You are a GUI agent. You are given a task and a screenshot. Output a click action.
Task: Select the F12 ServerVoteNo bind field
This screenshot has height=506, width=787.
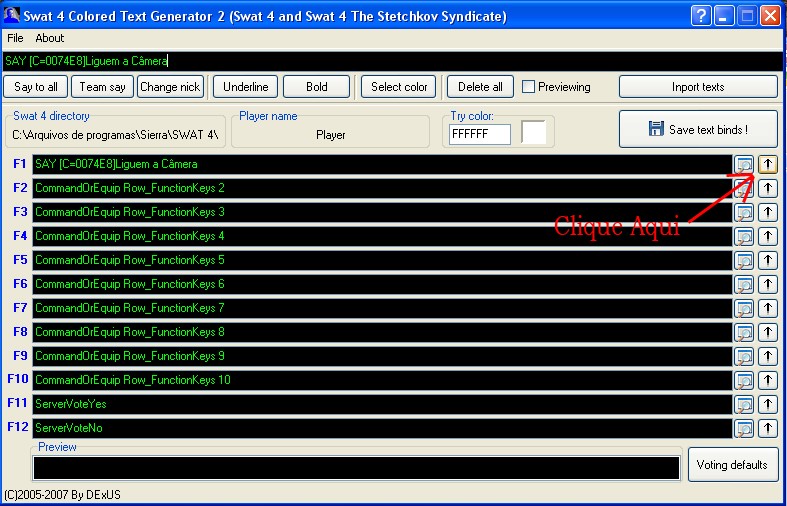coord(382,428)
